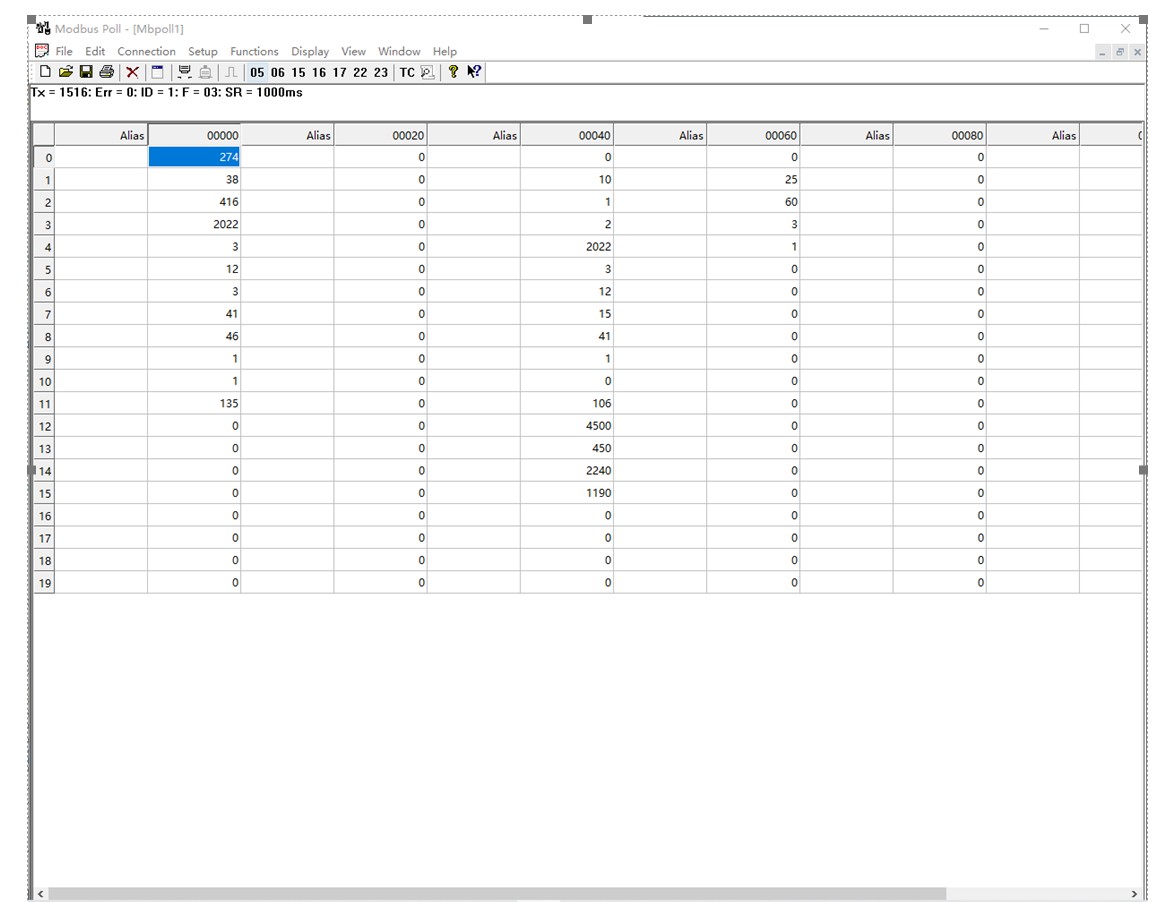Create a new poll document
The image size is (1161, 902).
pyautogui.click(x=45, y=72)
